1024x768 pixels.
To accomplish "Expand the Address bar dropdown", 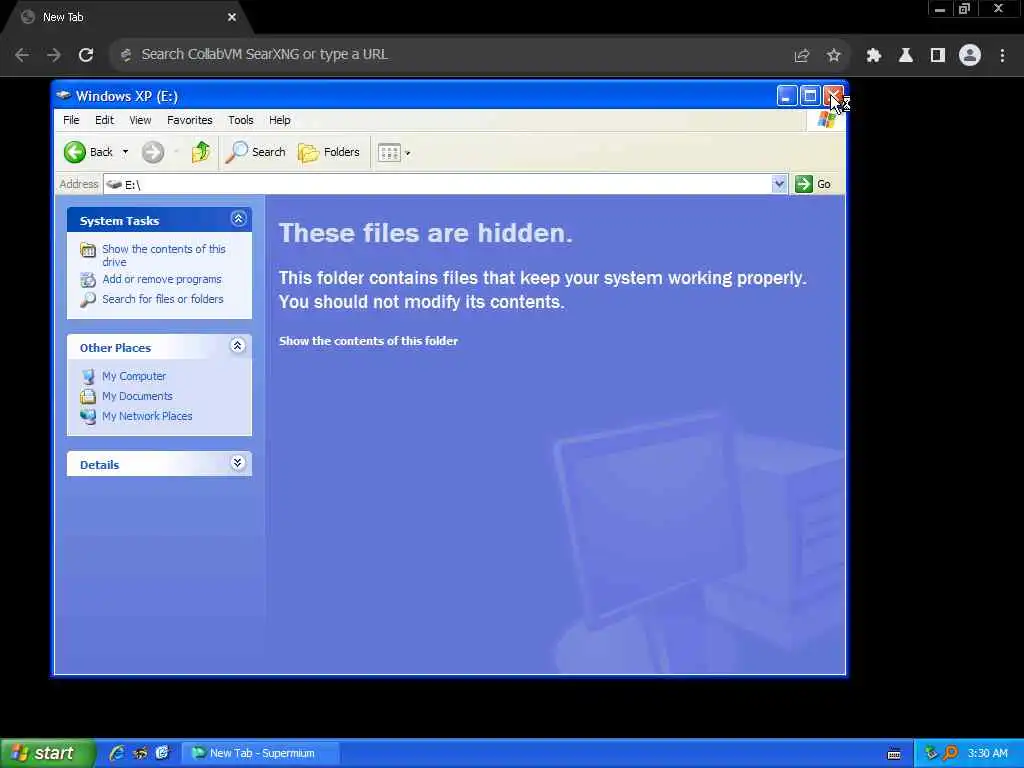I will (778, 184).
